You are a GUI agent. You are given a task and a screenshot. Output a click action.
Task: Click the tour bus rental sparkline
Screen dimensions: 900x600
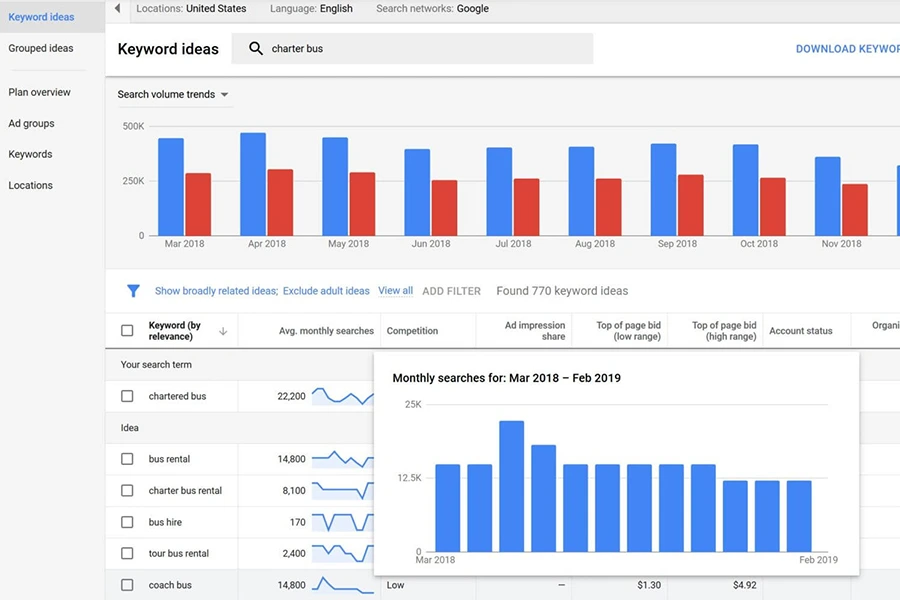pos(342,553)
